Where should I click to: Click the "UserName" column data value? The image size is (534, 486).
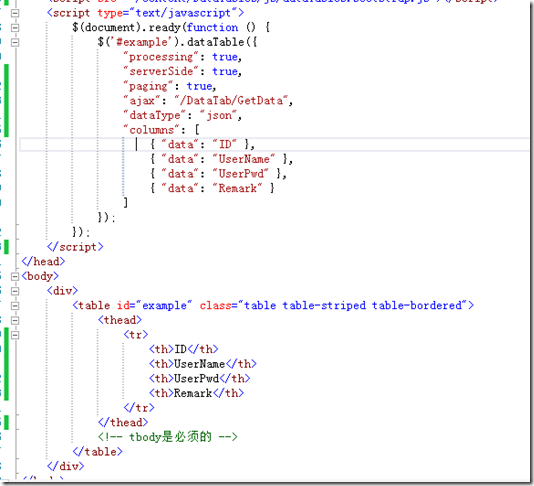(x=244, y=159)
